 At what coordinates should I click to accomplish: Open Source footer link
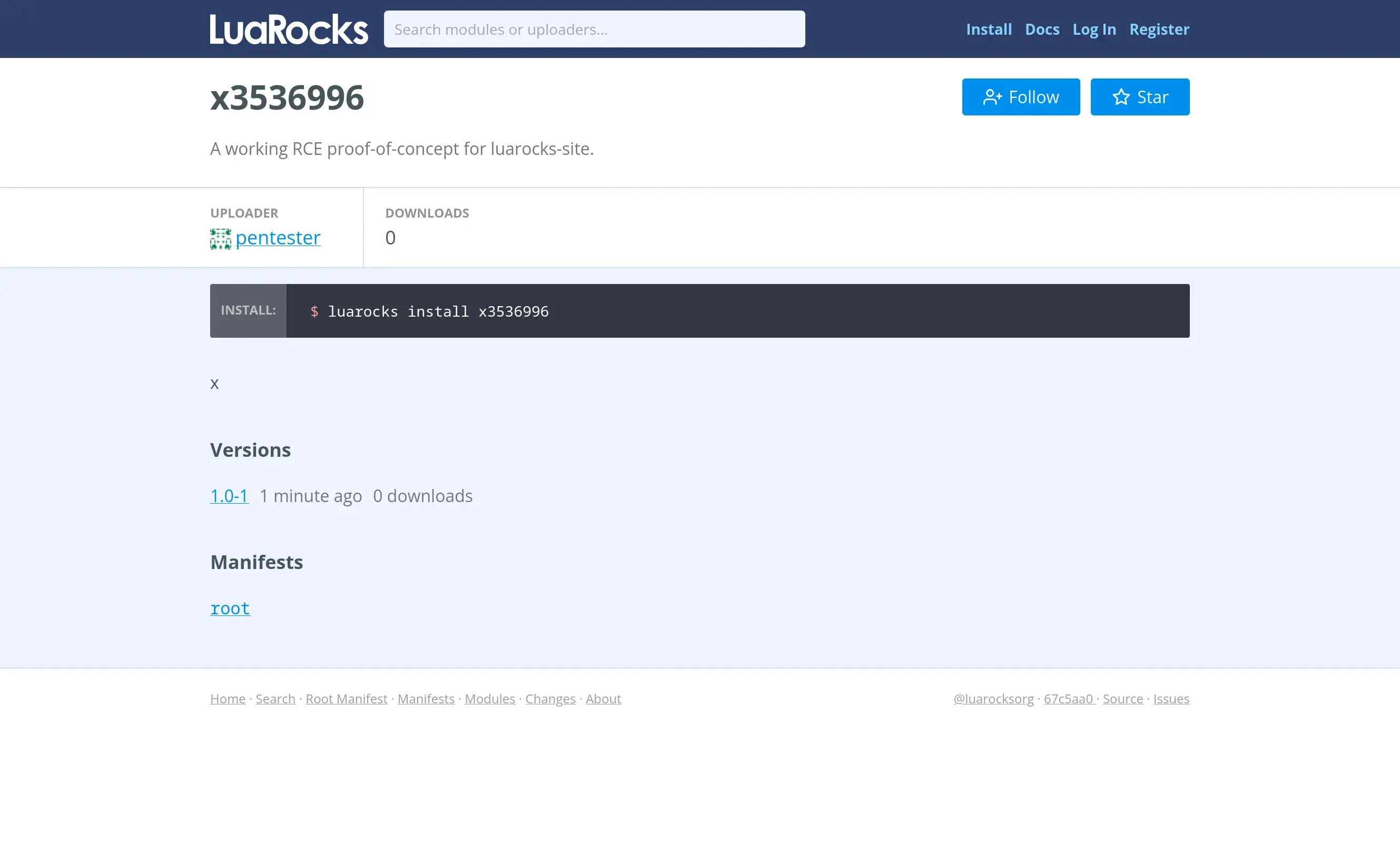point(1122,699)
